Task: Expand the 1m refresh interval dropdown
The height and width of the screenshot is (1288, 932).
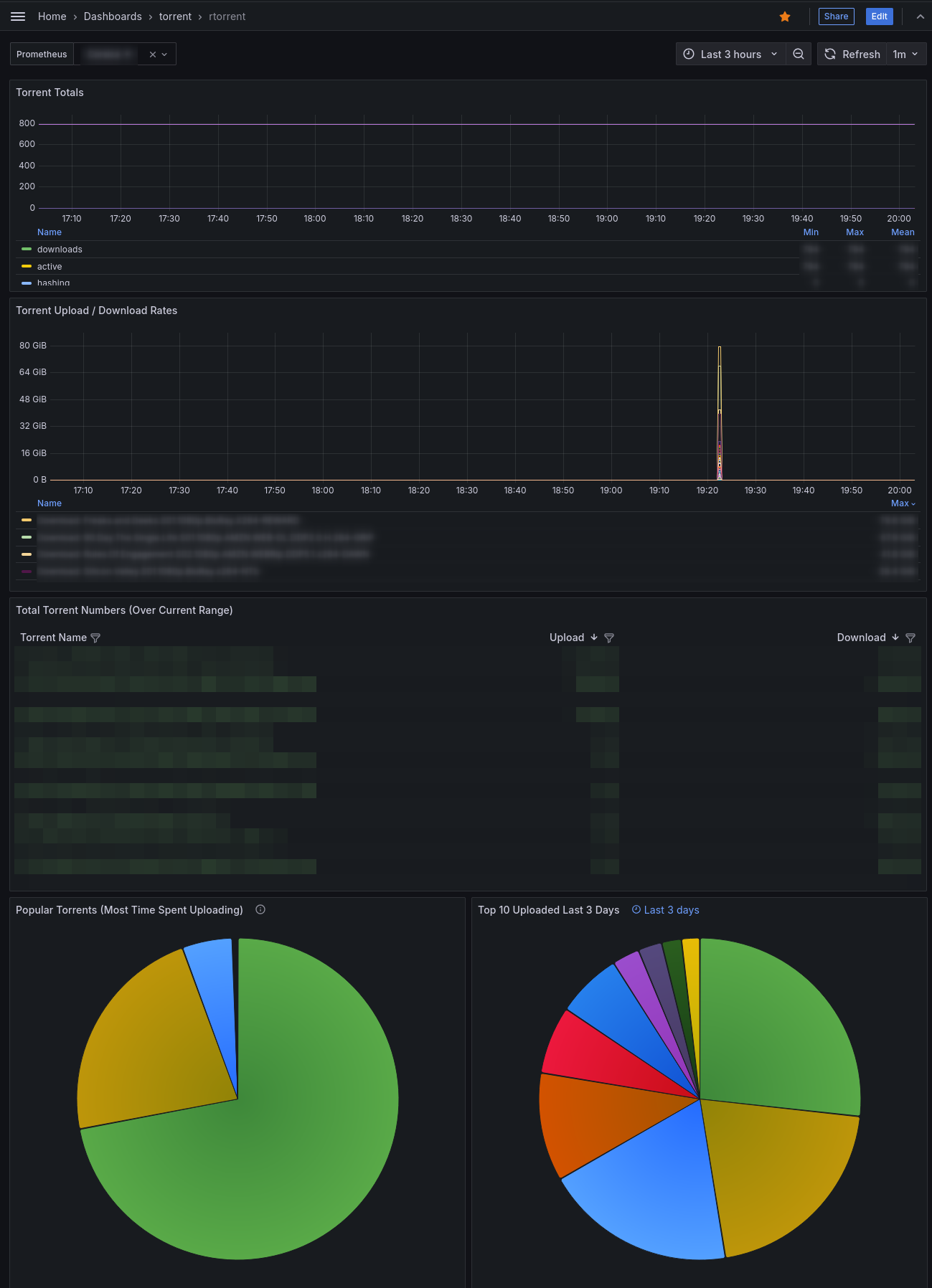Action: click(x=906, y=55)
